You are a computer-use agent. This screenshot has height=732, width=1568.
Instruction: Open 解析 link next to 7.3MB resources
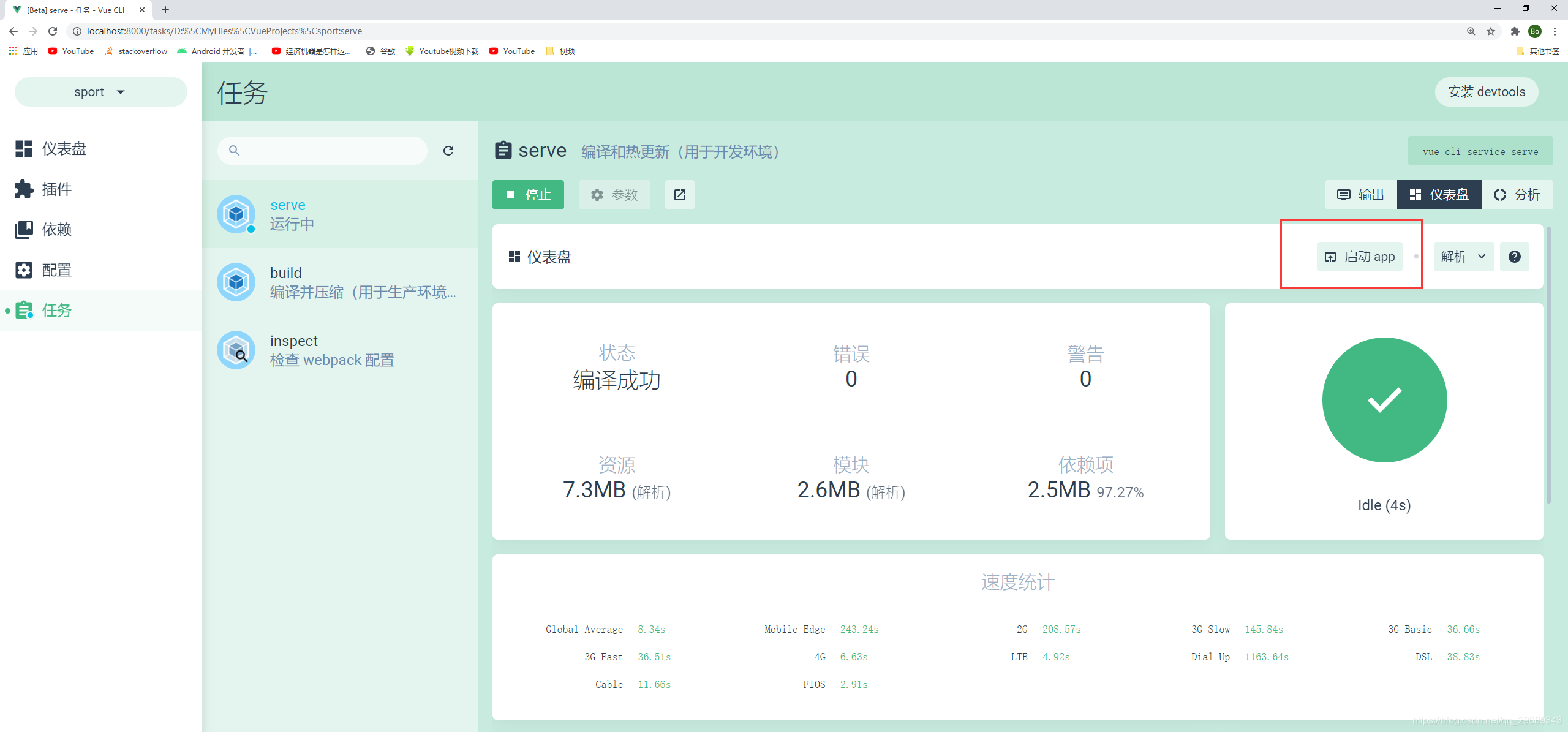coord(651,492)
